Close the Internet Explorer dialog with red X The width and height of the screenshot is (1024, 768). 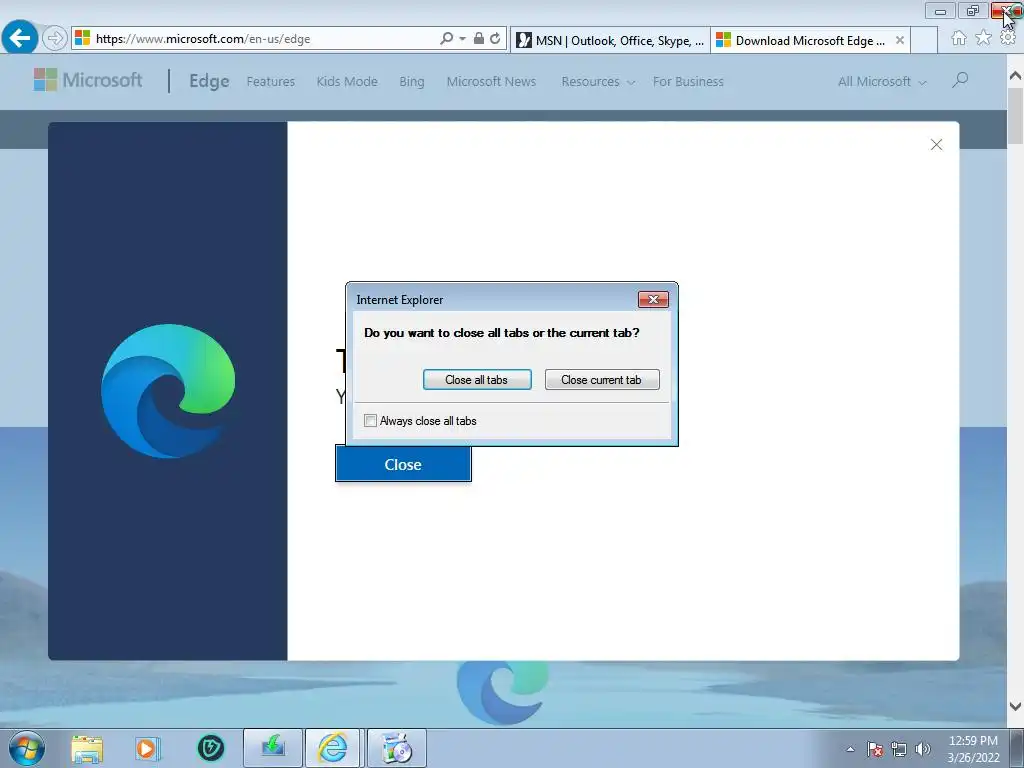(x=653, y=299)
